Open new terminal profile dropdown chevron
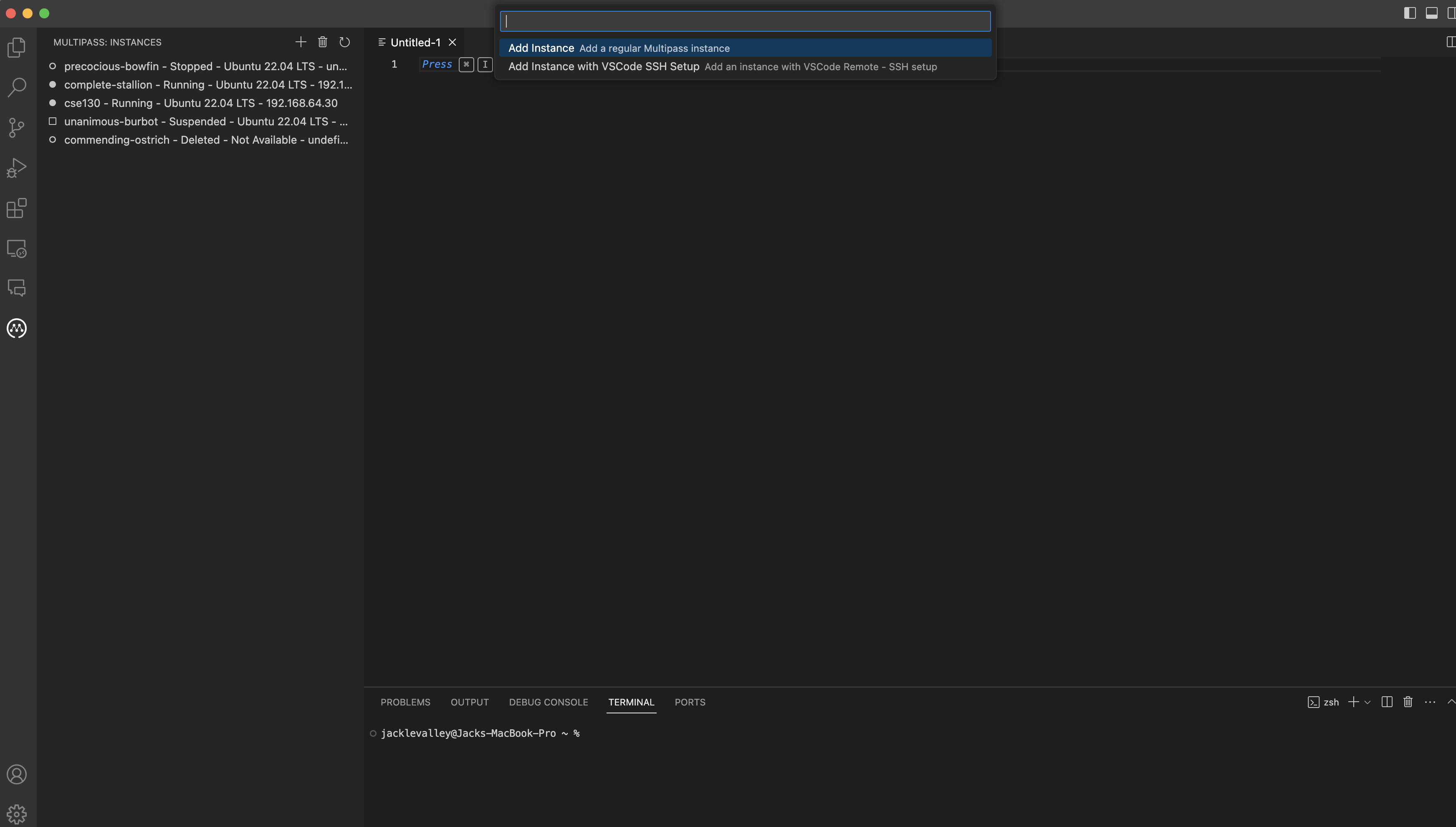This screenshot has width=1456, height=827. click(1368, 703)
